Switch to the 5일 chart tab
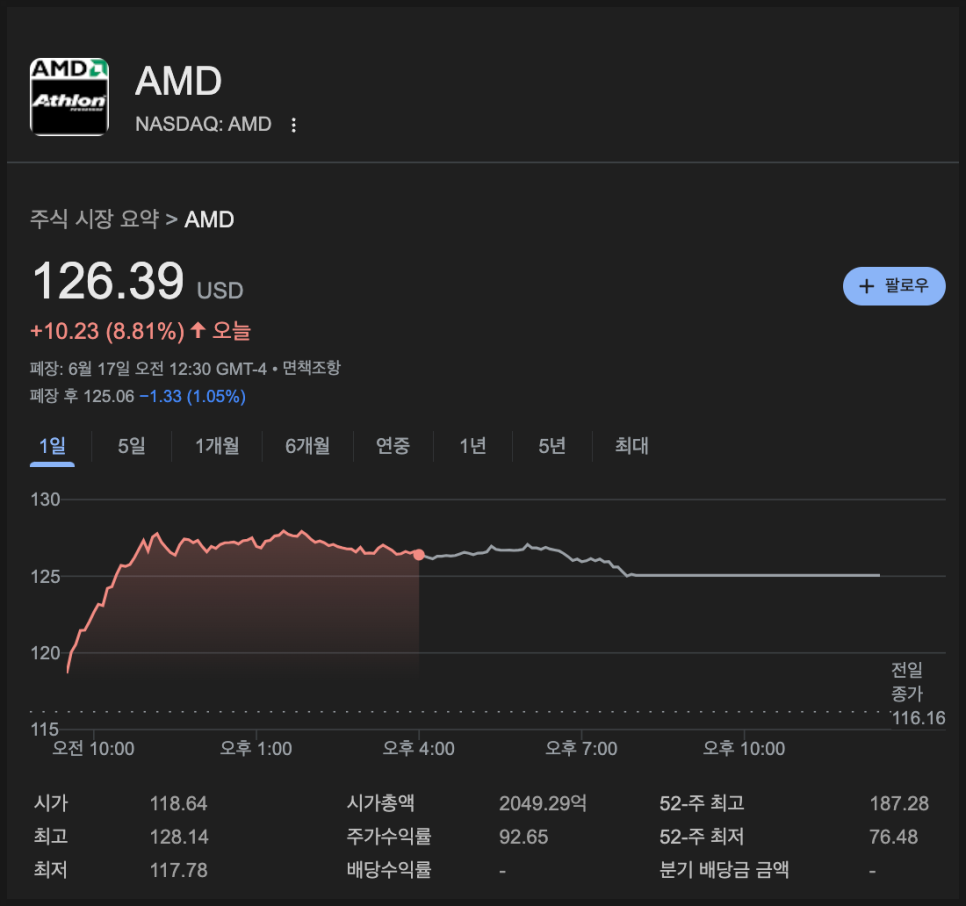This screenshot has height=906, width=966. pos(131,446)
